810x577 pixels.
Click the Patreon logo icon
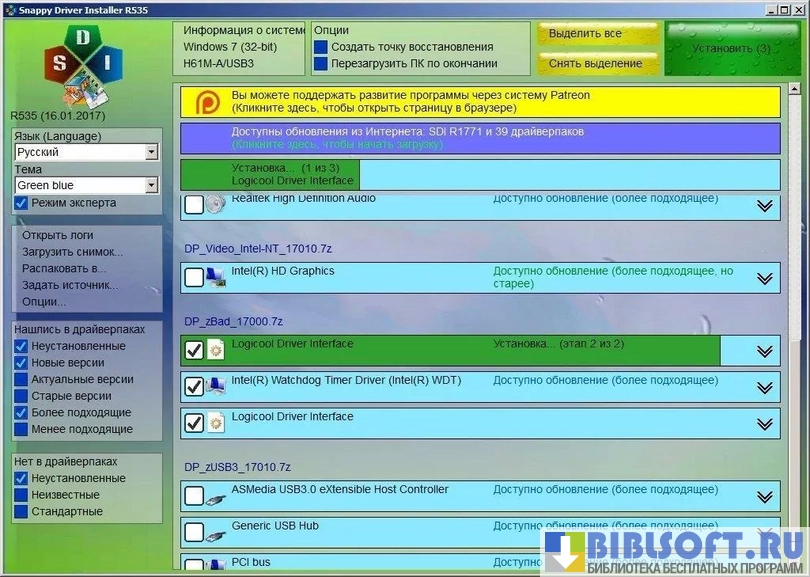(x=207, y=101)
